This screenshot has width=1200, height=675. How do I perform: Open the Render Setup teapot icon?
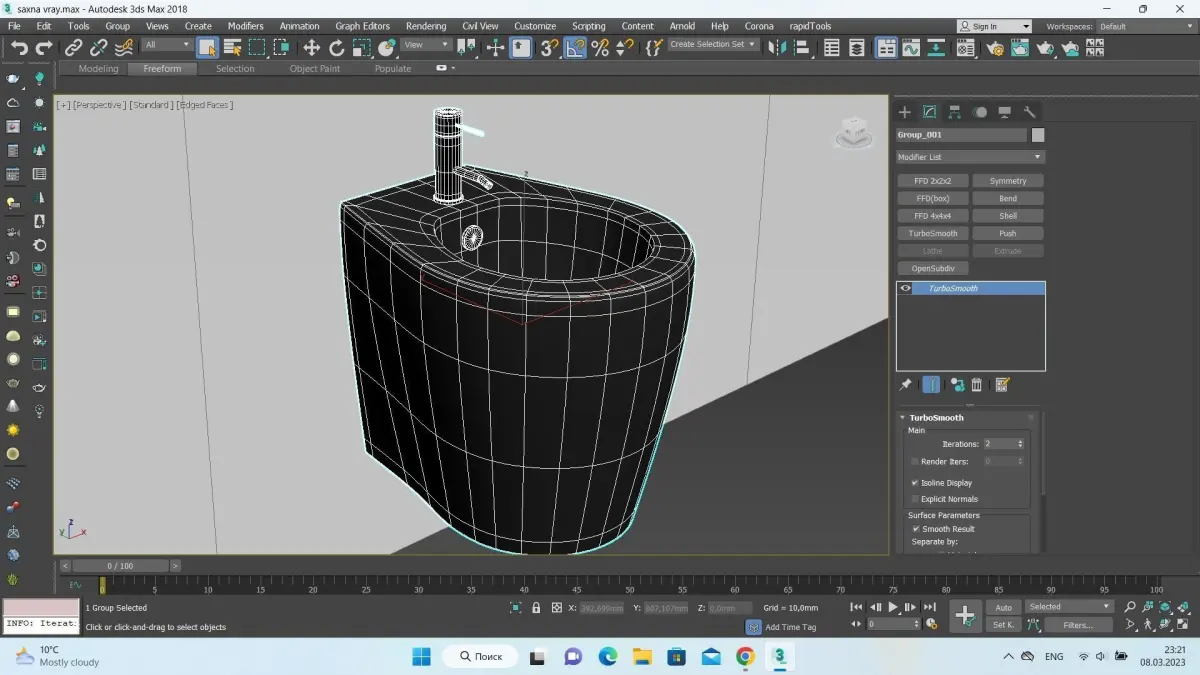point(995,47)
